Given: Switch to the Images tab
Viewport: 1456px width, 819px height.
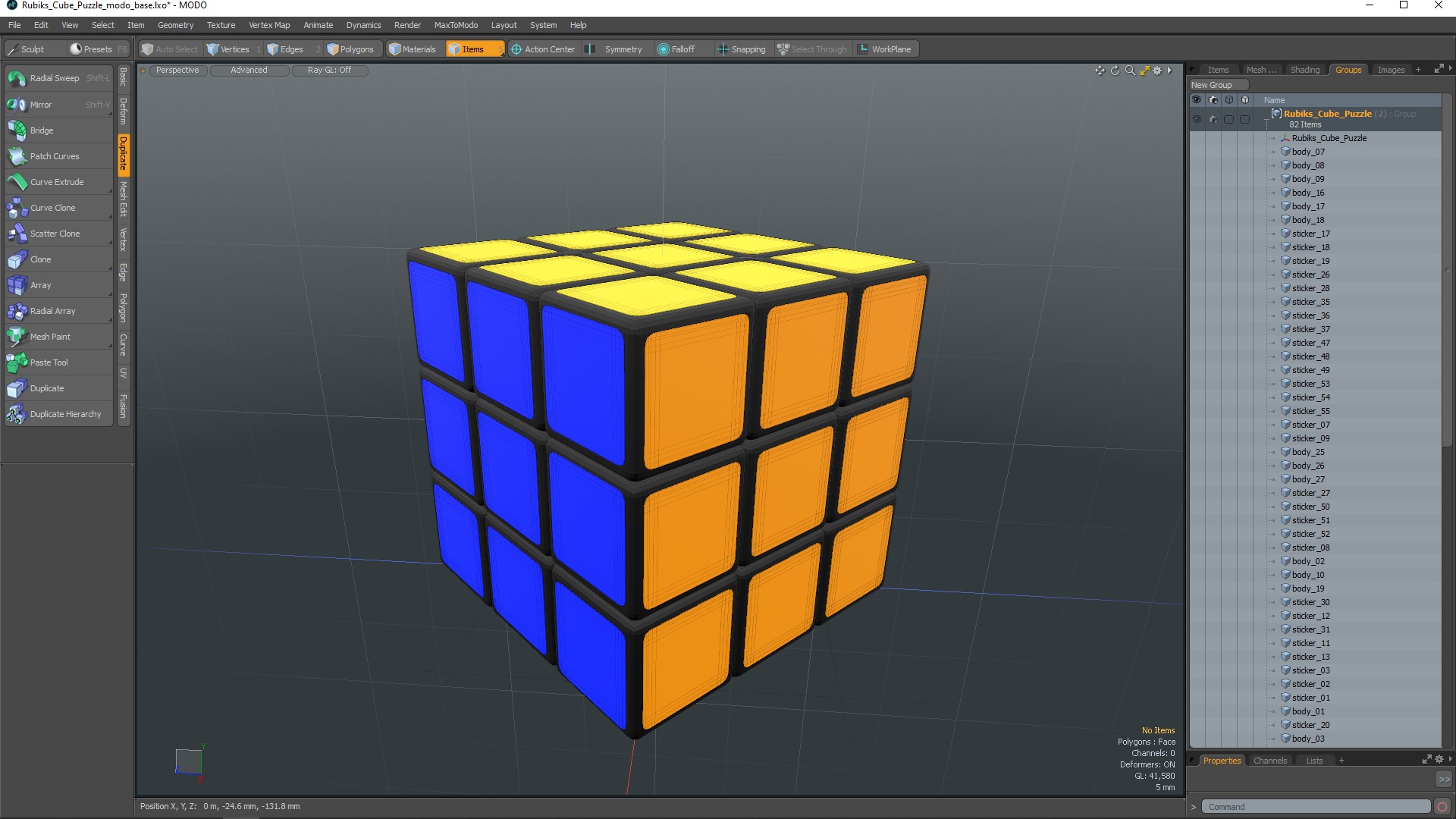Looking at the screenshot, I should coord(1391,69).
